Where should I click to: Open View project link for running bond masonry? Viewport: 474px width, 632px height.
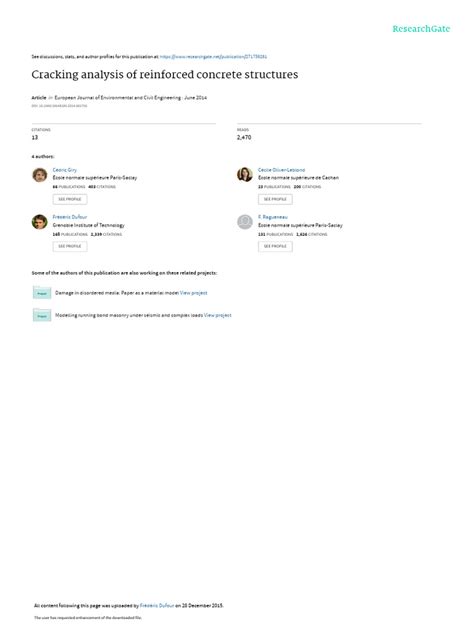click(218, 315)
